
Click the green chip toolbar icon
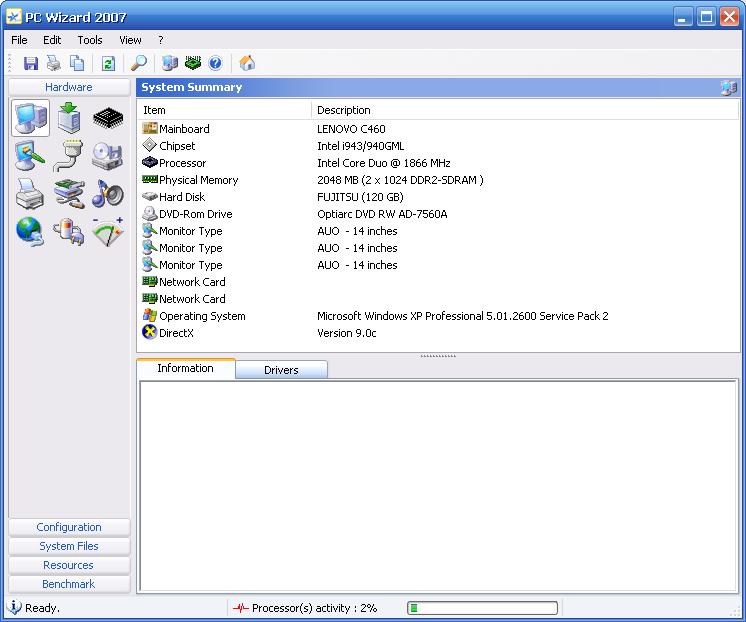tap(193, 62)
